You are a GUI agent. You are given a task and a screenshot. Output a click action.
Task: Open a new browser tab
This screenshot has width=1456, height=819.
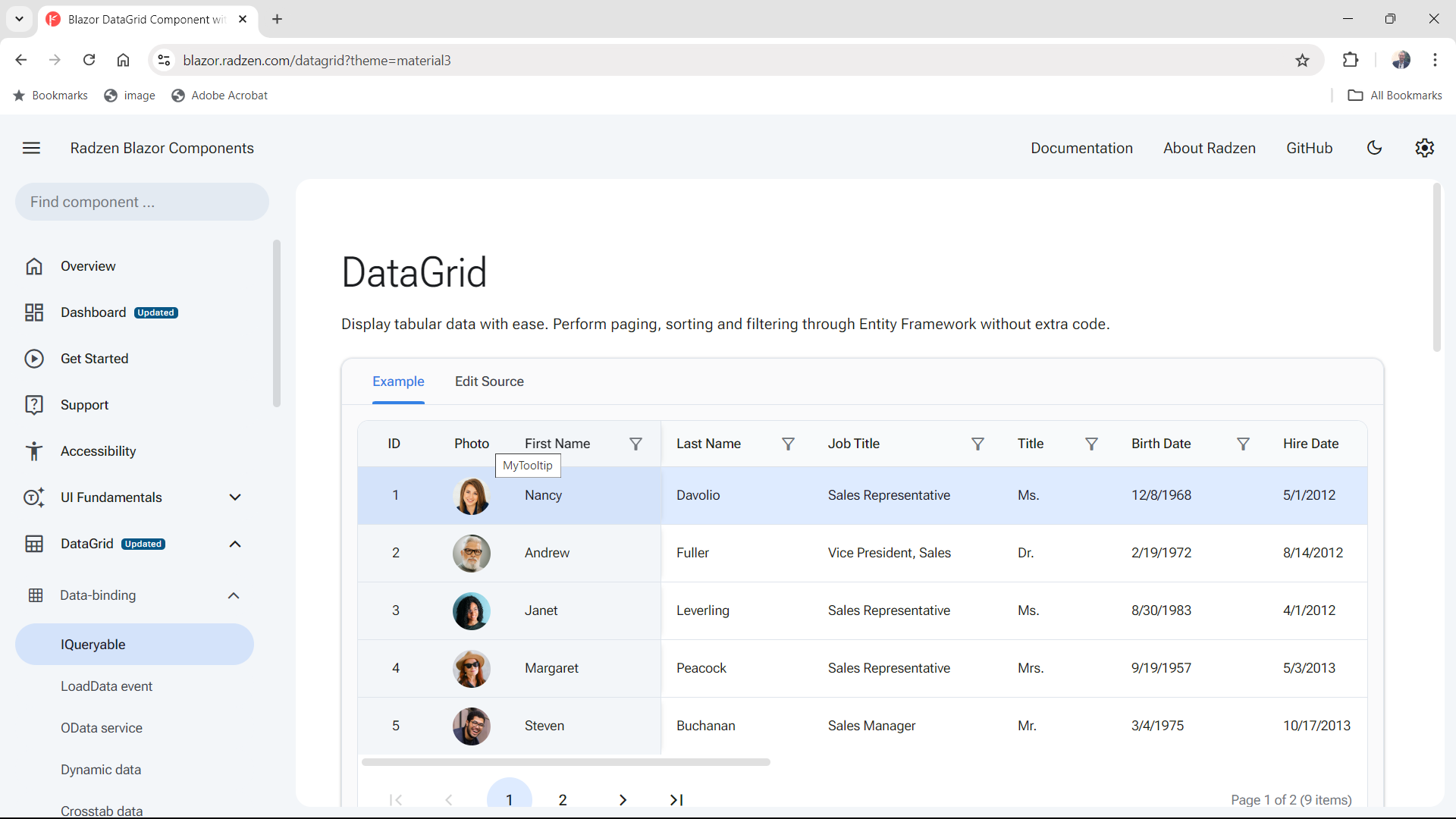(x=277, y=19)
